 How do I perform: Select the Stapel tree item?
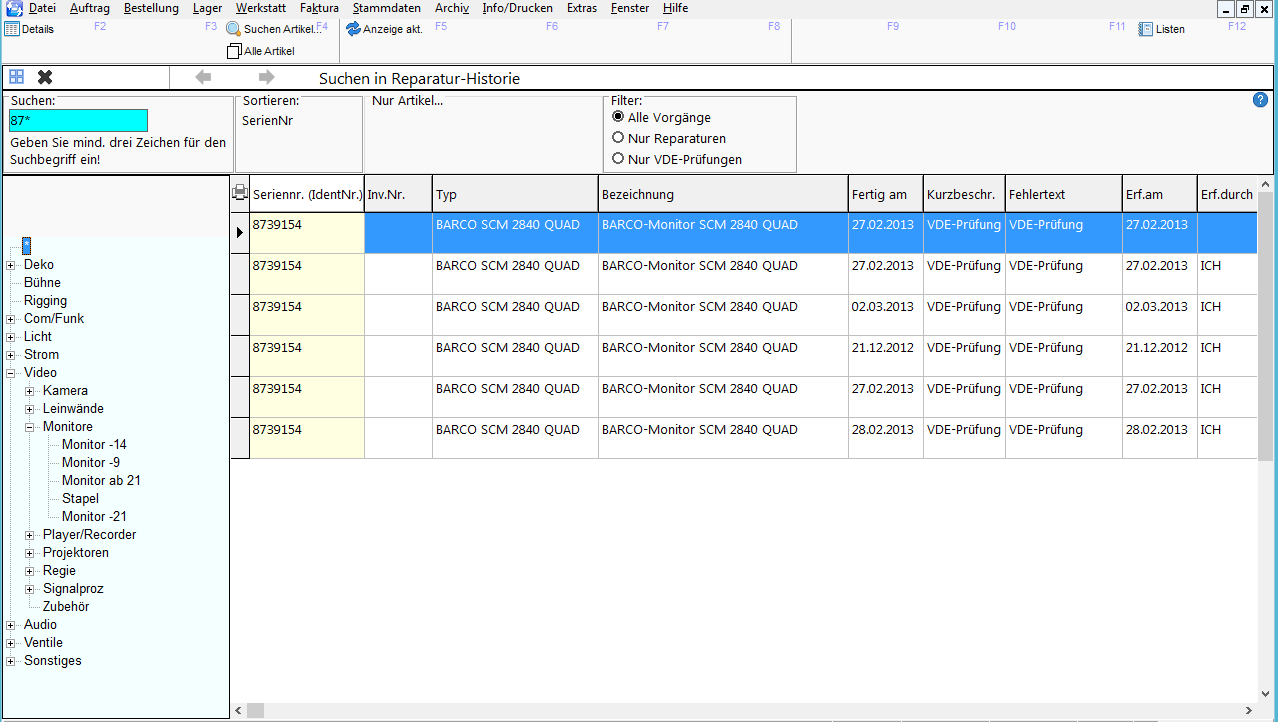(80, 499)
